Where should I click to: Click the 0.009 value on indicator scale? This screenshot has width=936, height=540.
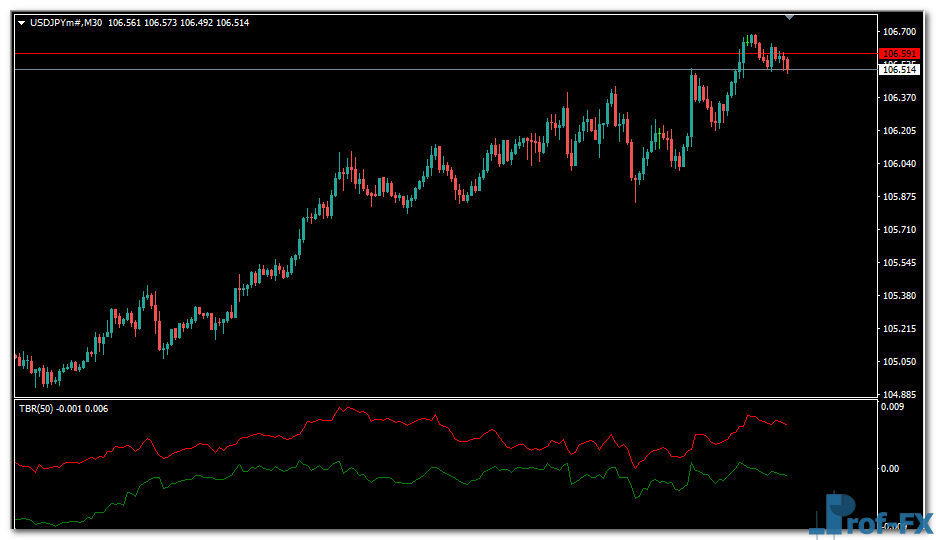893,407
